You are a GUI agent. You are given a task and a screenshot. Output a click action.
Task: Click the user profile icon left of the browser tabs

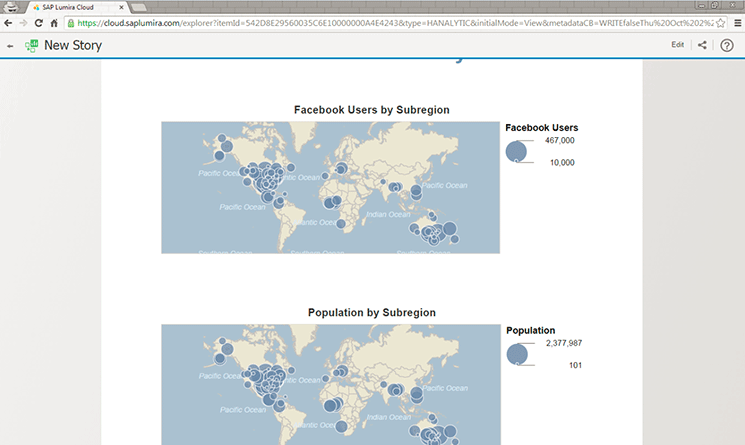point(11,7)
